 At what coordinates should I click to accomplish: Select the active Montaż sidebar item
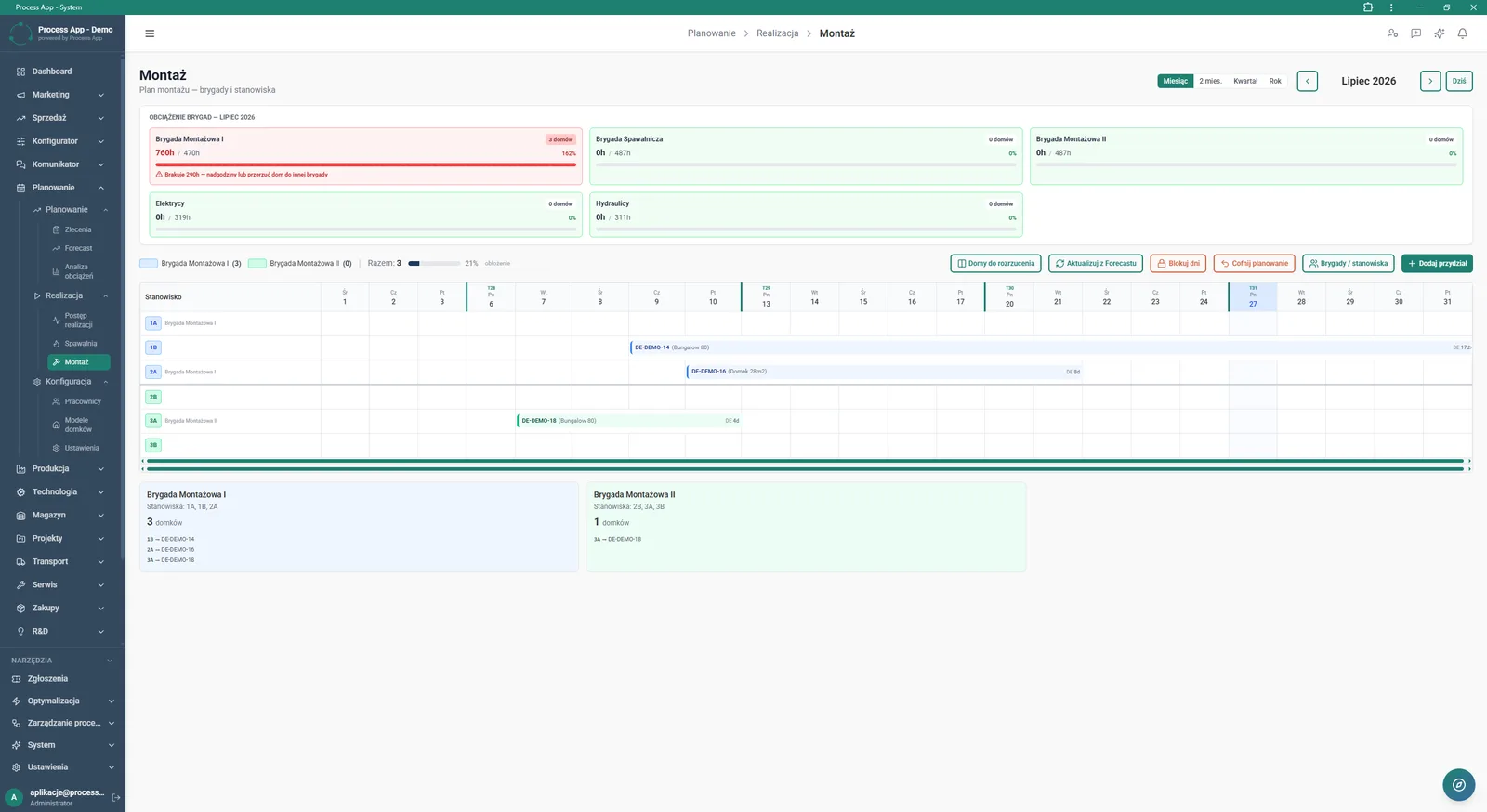pos(79,362)
